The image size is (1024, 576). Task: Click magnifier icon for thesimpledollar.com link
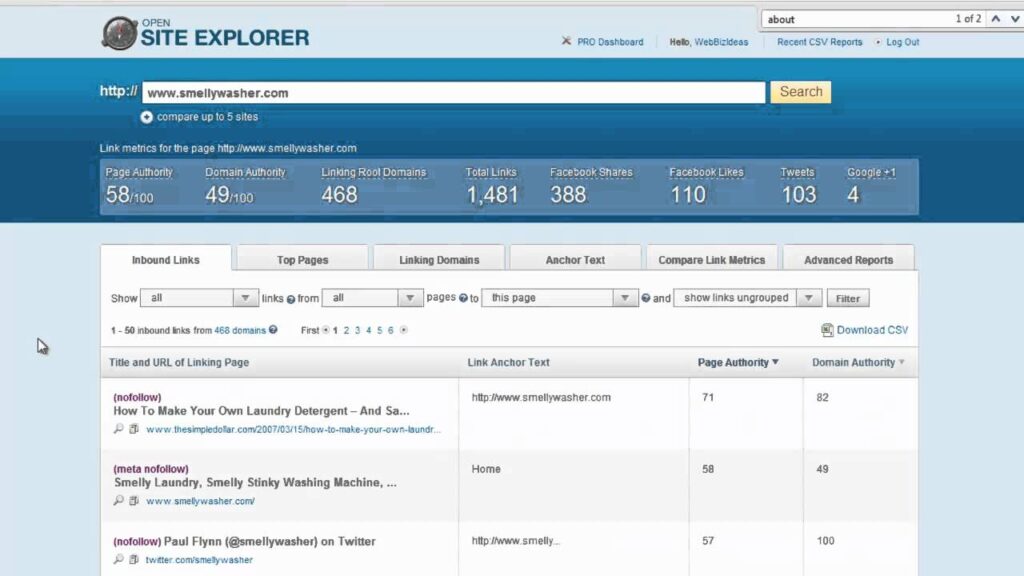click(x=118, y=429)
